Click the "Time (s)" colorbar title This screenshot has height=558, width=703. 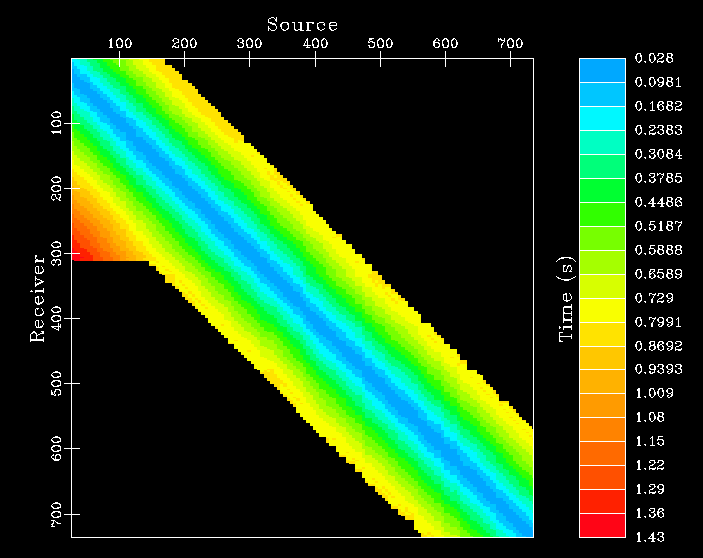[x=566, y=299]
